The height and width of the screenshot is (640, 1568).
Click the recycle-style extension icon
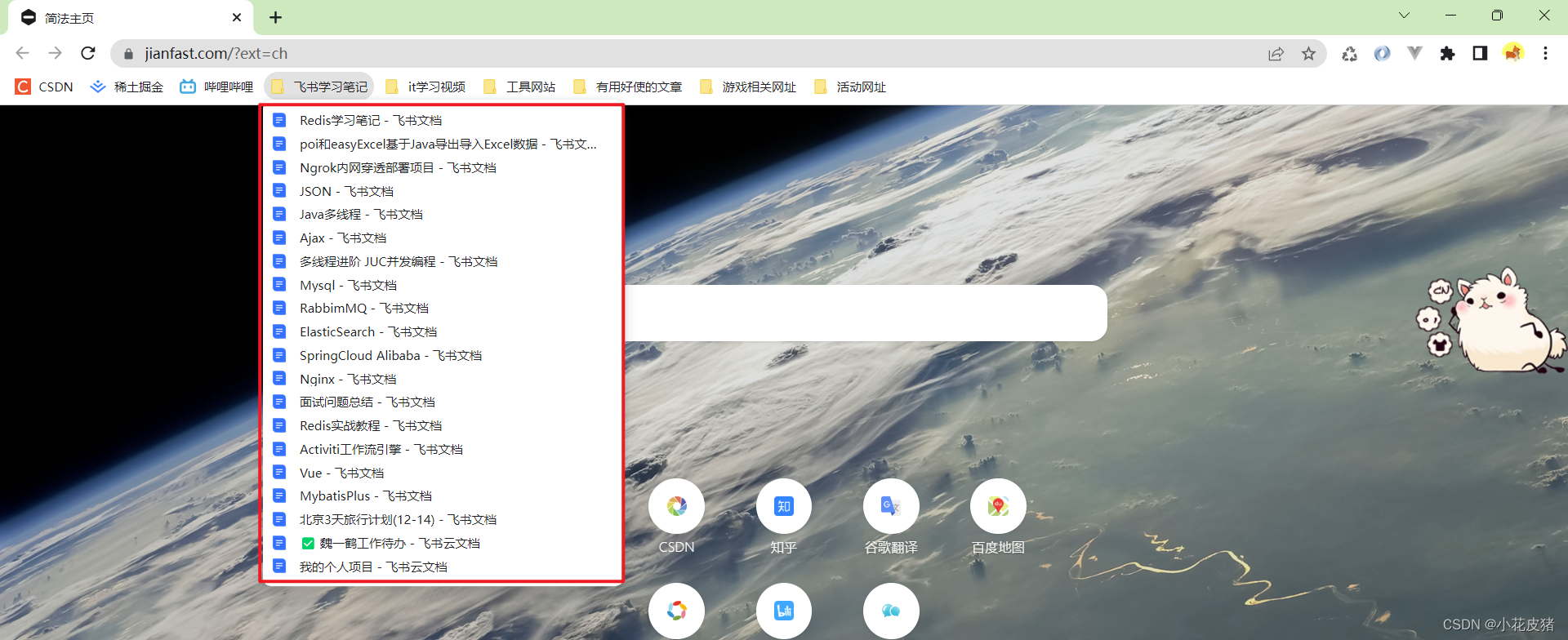tap(1349, 53)
